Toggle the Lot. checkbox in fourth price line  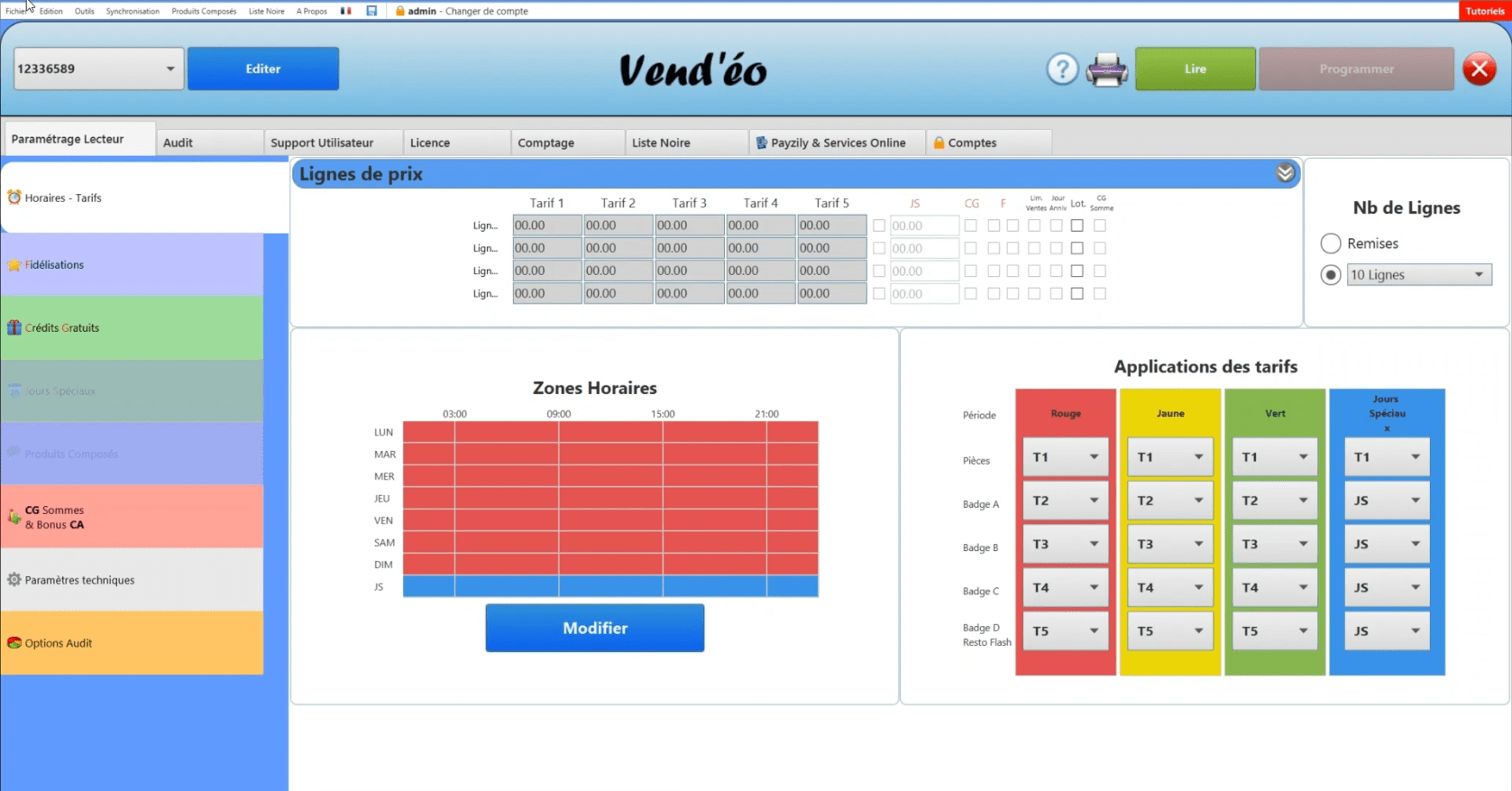pyautogui.click(x=1077, y=293)
